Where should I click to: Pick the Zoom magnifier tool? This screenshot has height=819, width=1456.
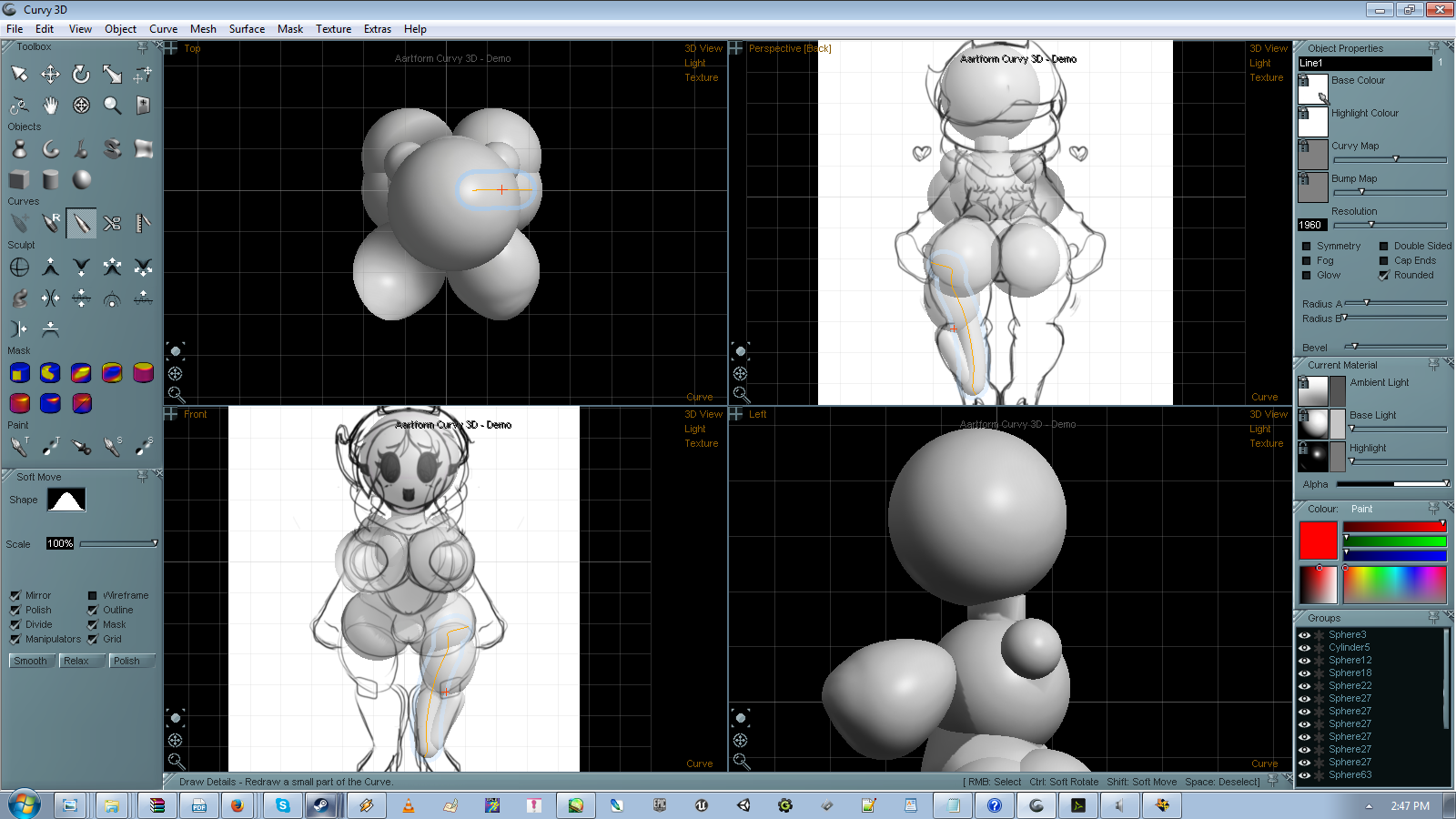pos(112,106)
